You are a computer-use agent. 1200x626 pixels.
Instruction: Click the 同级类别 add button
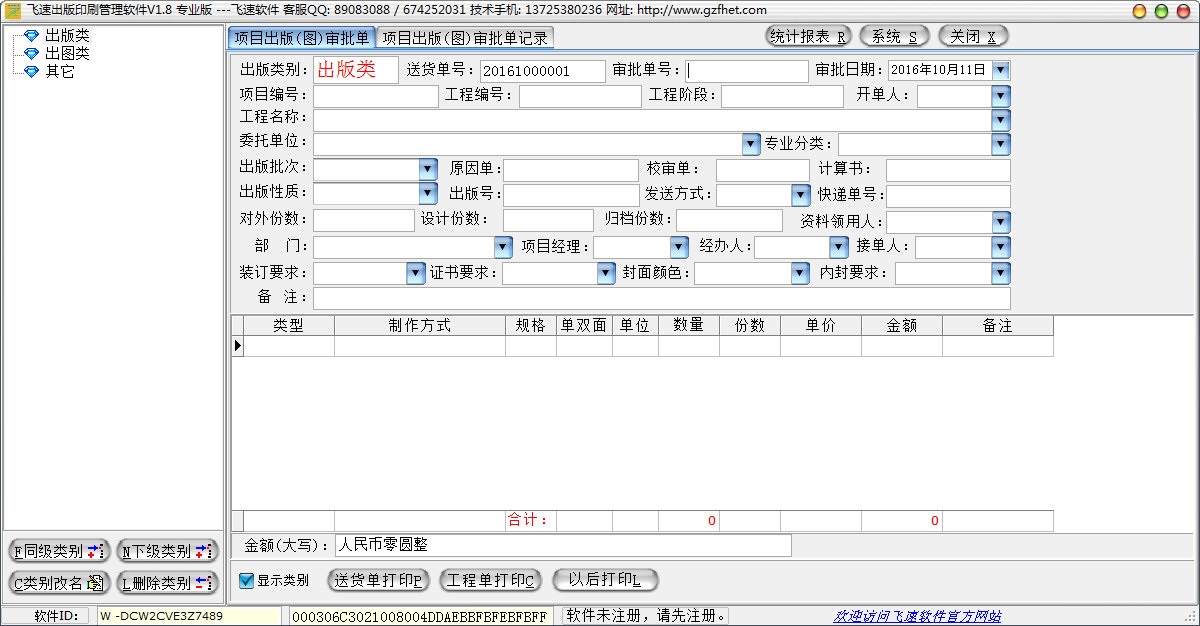point(59,551)
